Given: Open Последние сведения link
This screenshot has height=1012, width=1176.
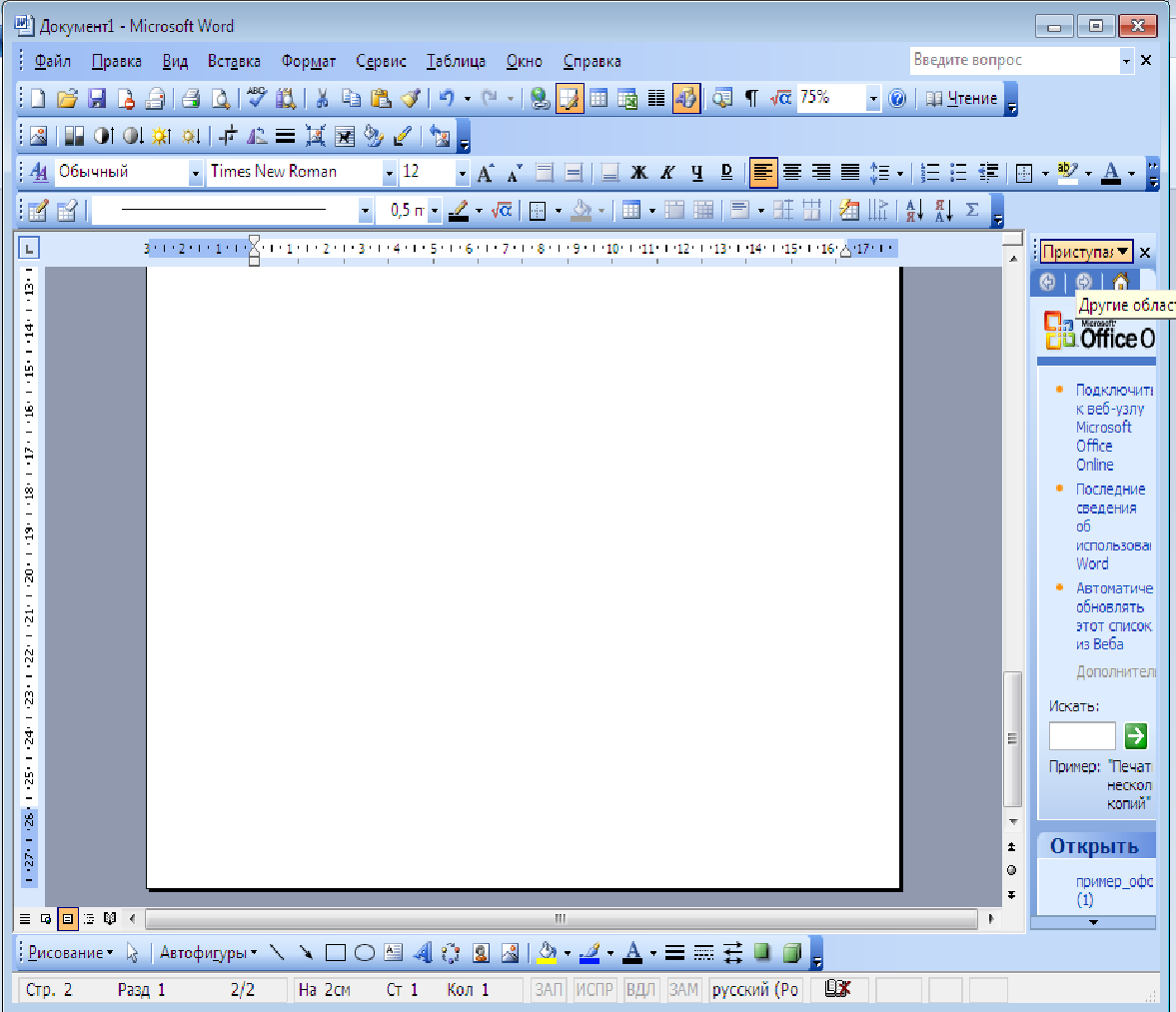Looking at the screenshot, I should (1114, 526).
